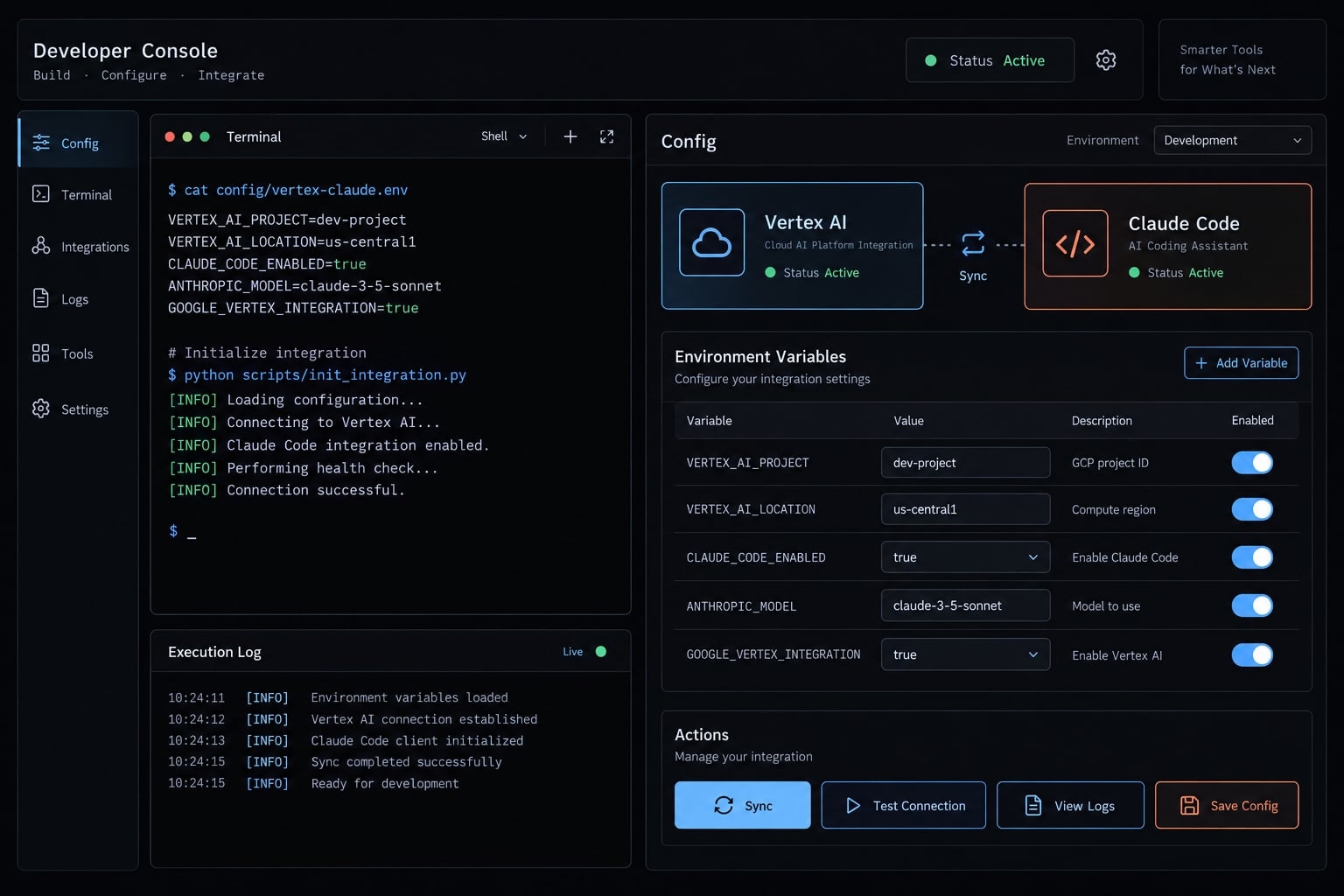Open the Shell selector dropdown
This screenshot has width=1344, height=896.
pos(505,136)
